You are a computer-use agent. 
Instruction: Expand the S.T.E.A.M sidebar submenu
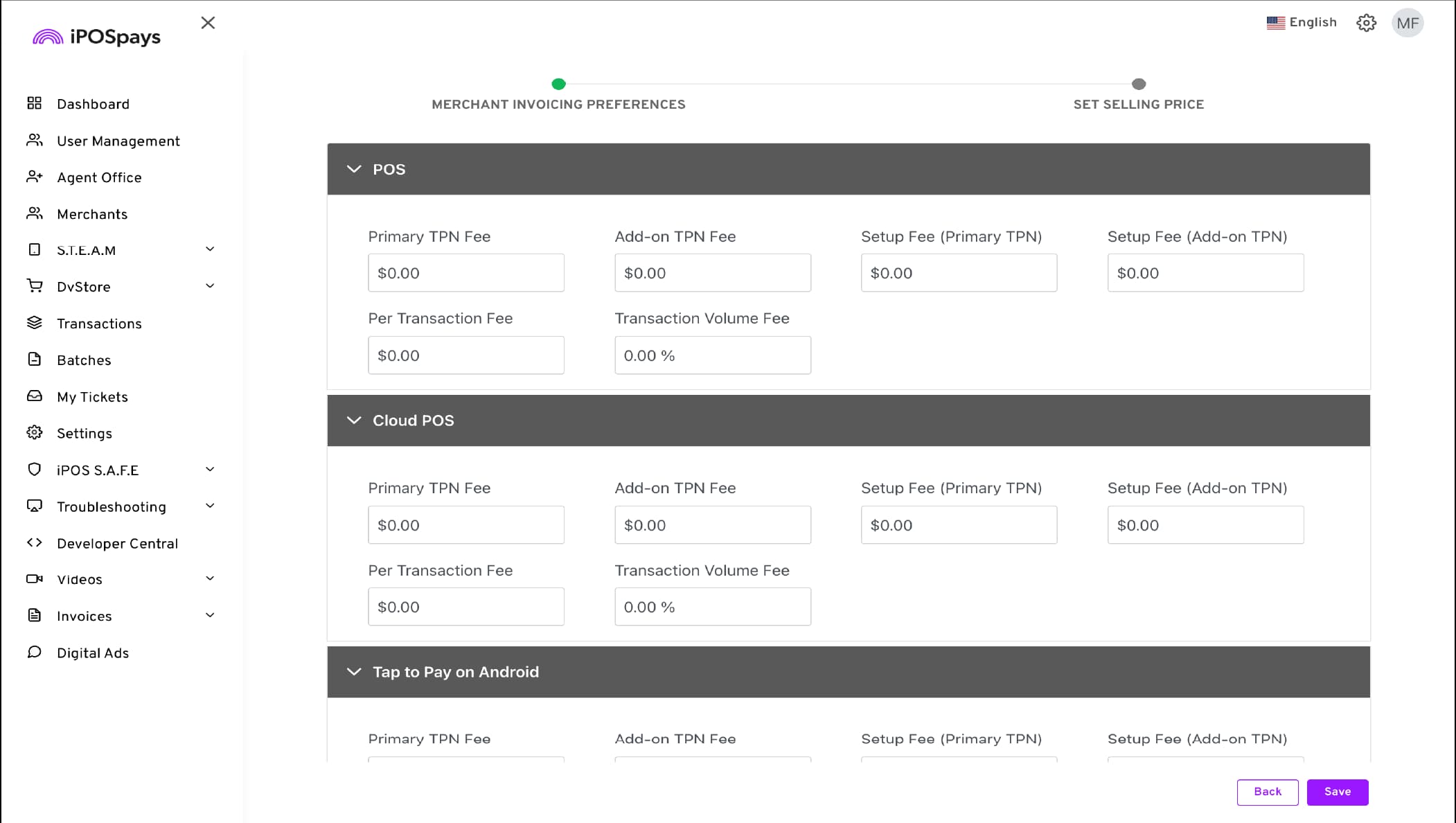[210, 249]
